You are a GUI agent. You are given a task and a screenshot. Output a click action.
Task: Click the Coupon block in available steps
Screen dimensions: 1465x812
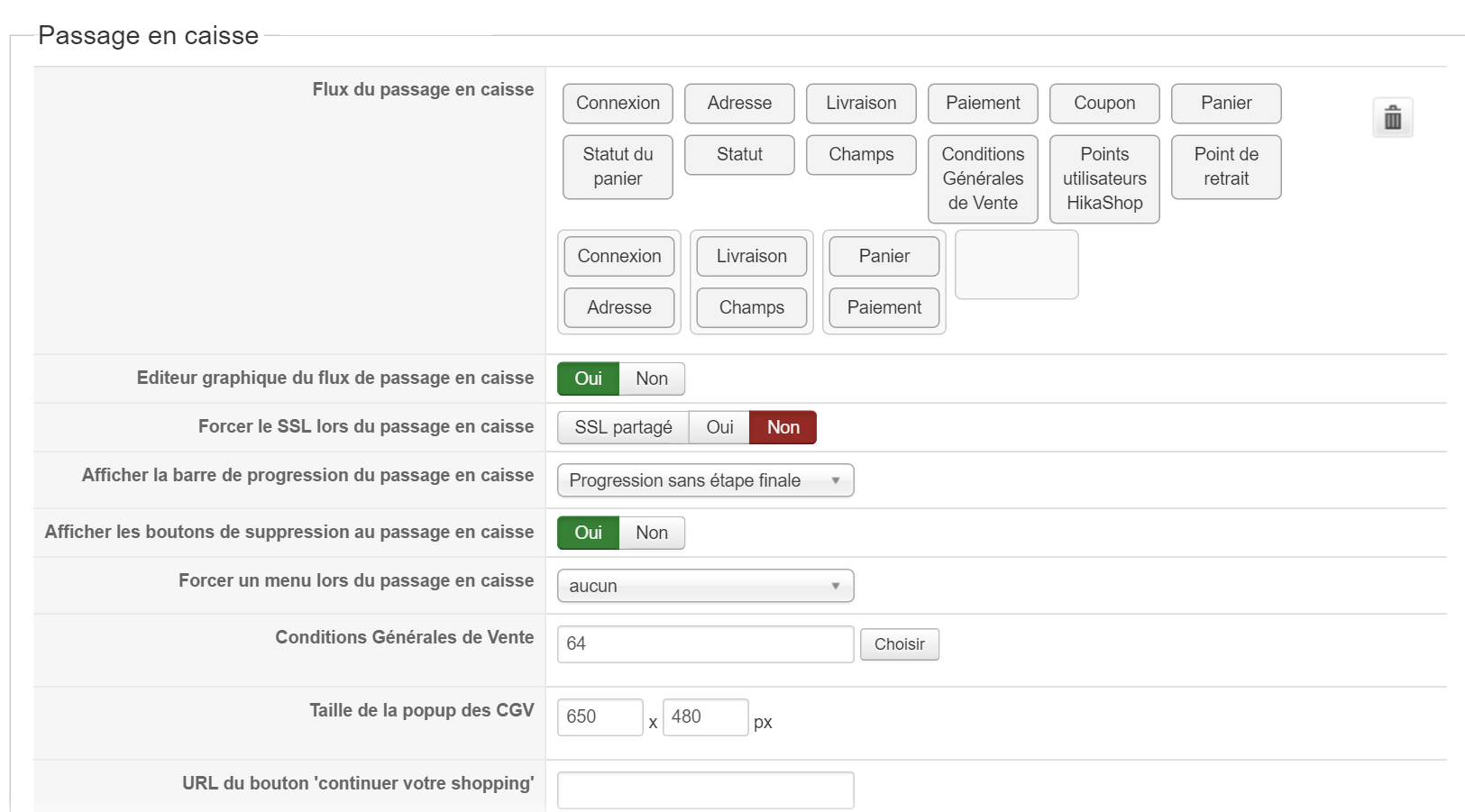[1104, 104]
